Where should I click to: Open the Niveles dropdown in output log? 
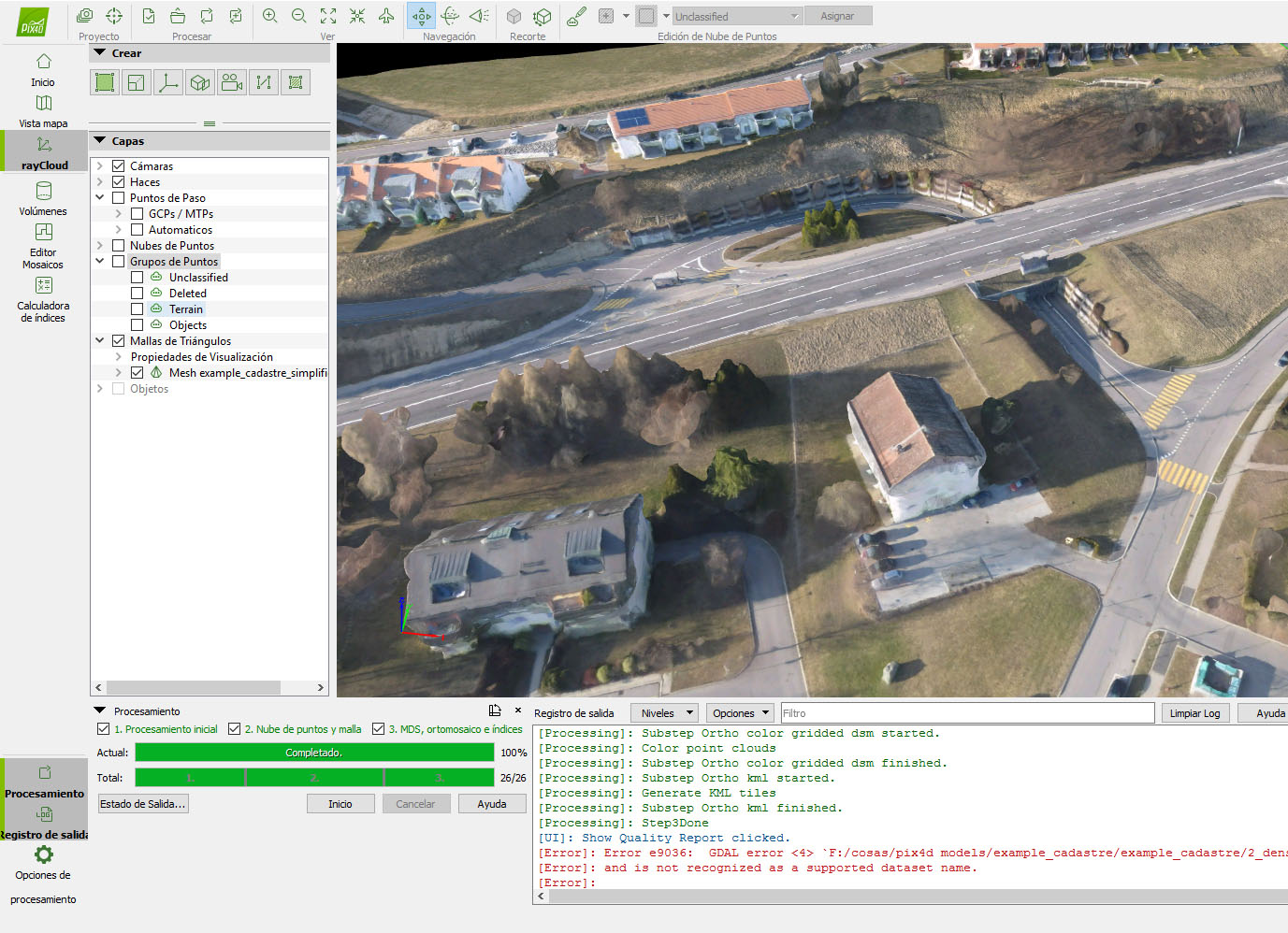coord(665,713)
